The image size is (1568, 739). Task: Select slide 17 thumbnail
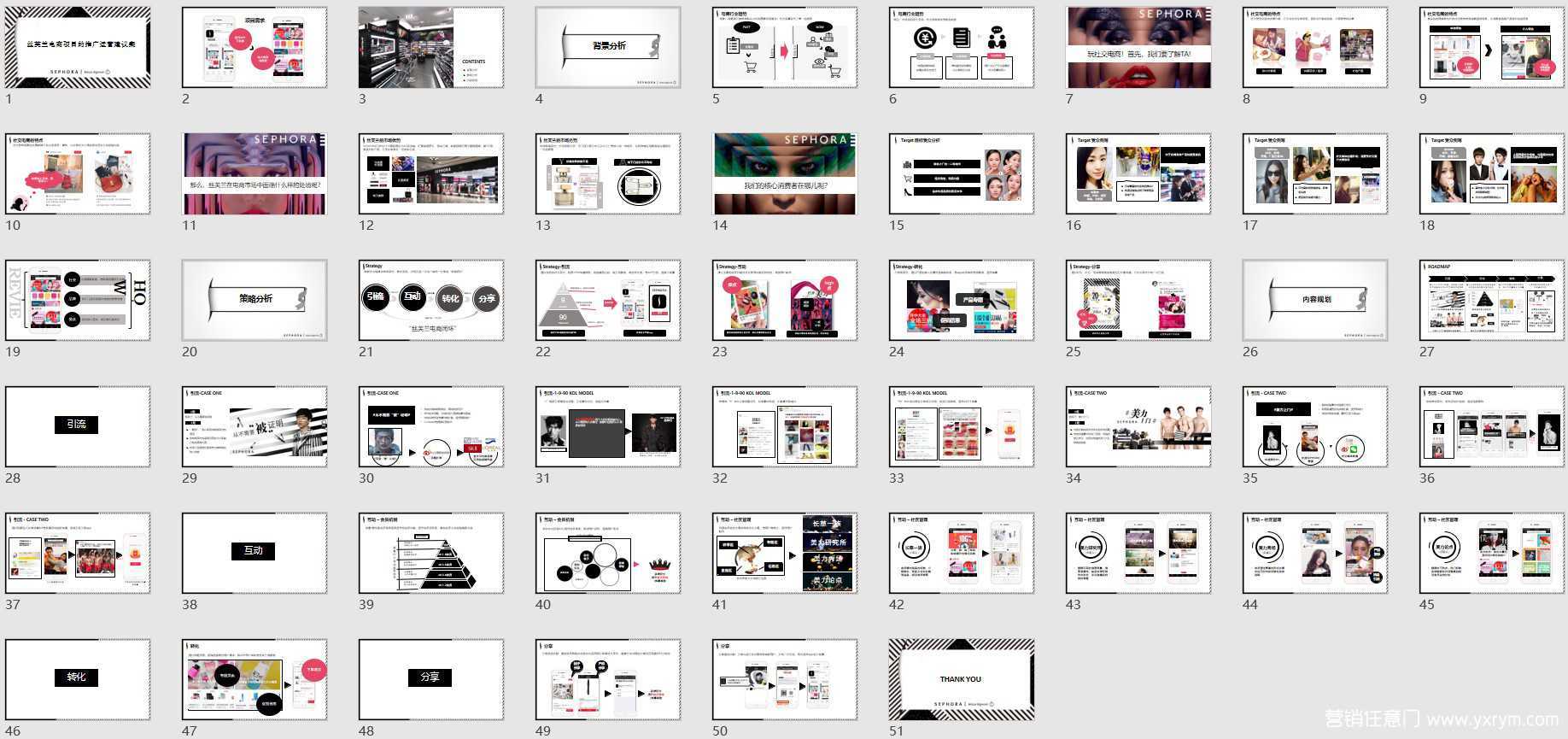pos(1315,173)
